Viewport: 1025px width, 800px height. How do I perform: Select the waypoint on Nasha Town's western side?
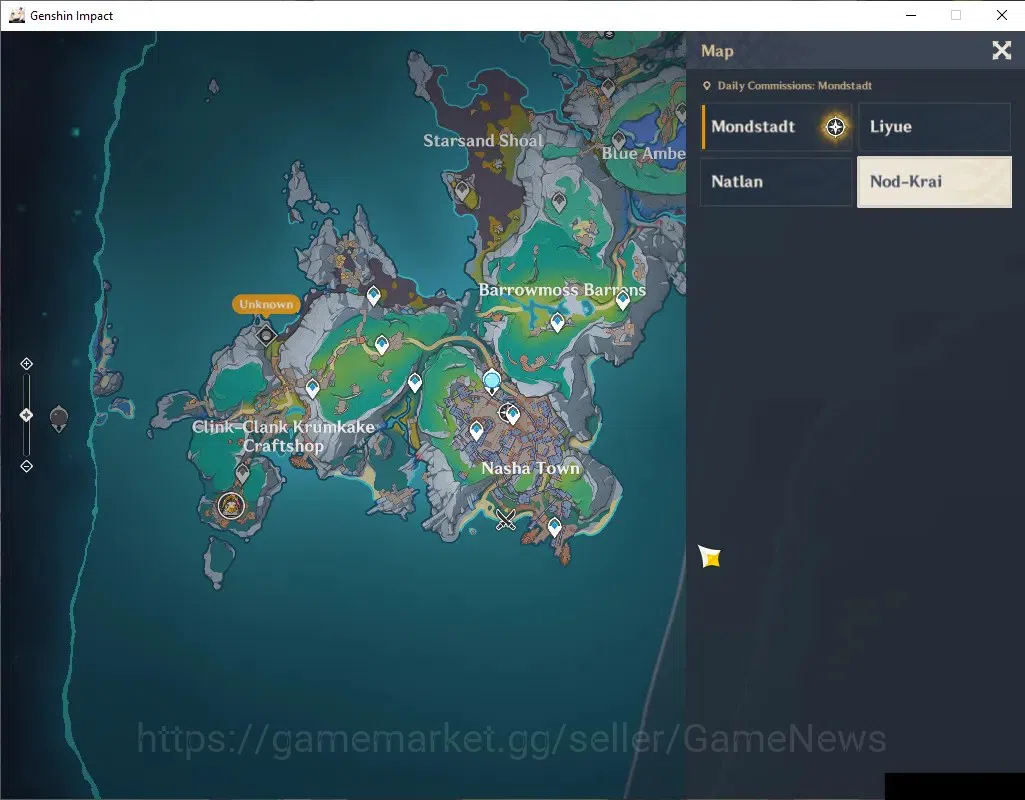click(x=477, y=431)
